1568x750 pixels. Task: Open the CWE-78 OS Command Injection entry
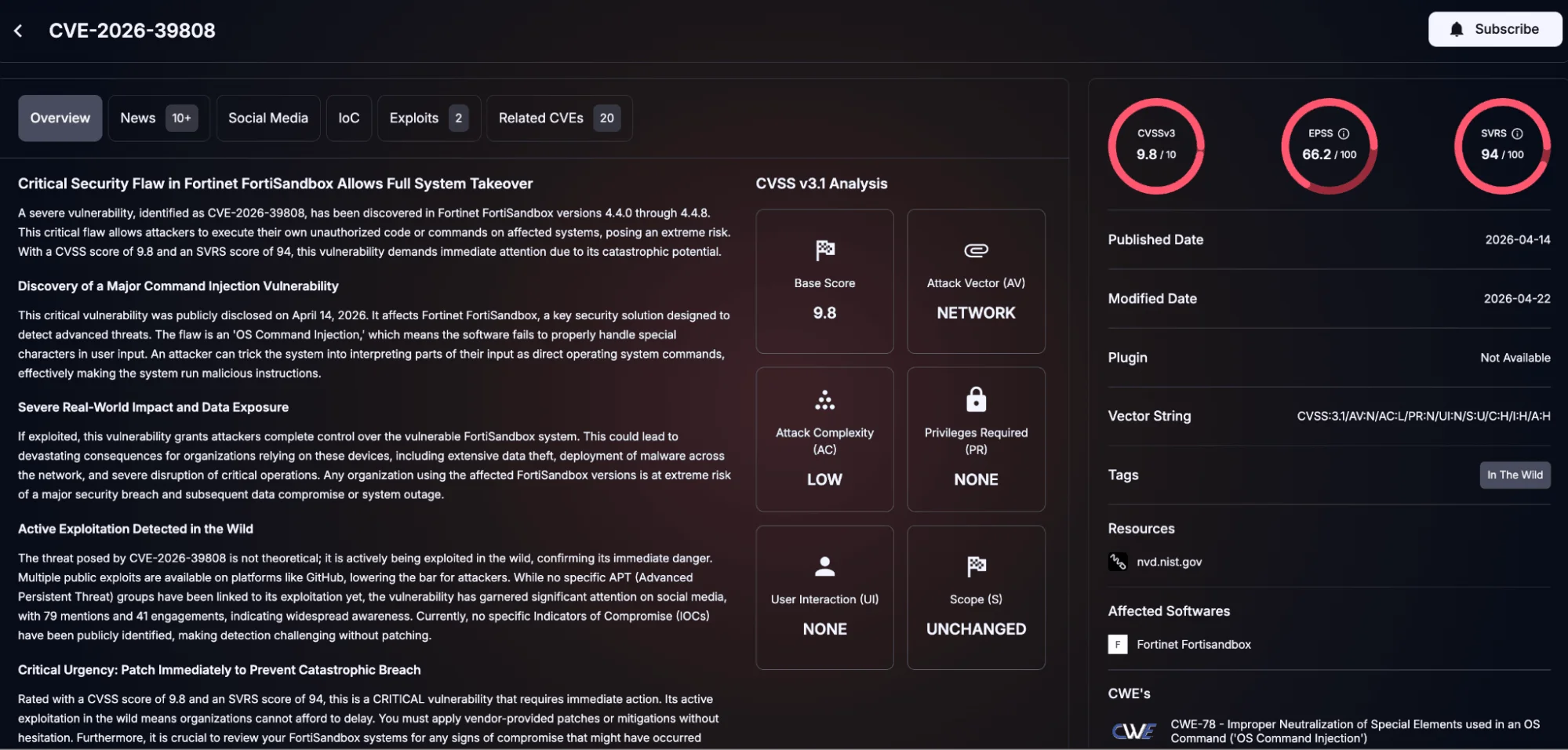(x=1355, y=731)
